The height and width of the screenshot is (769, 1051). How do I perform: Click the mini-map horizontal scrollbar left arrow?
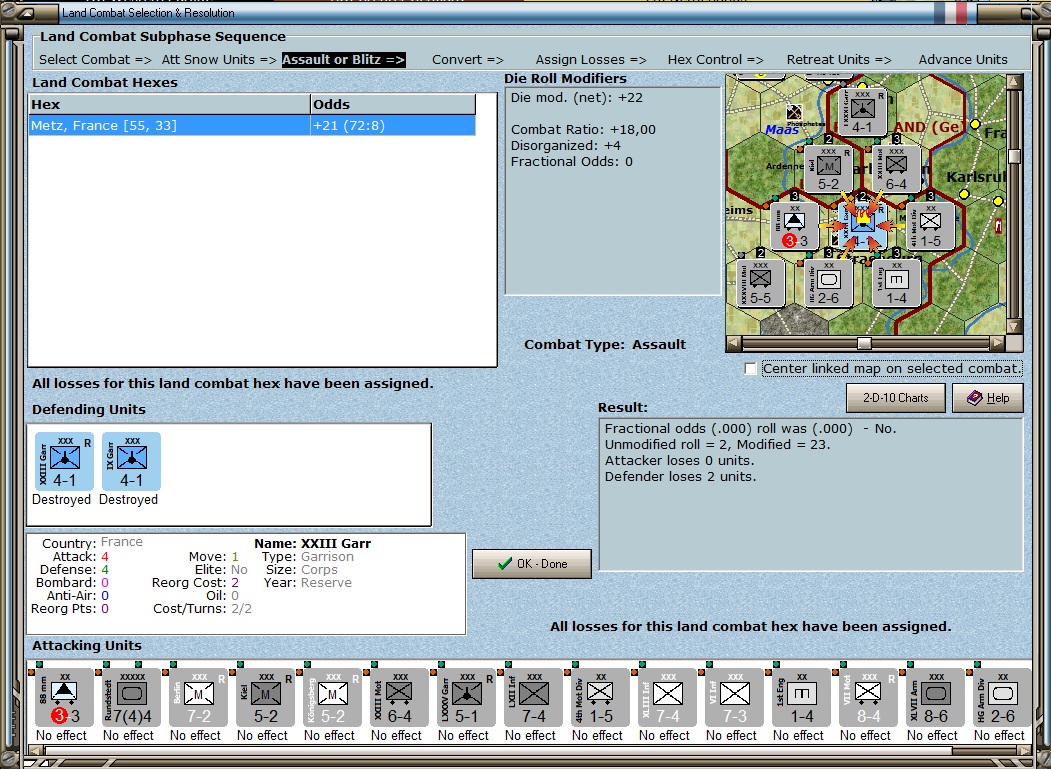click(734, 343)
